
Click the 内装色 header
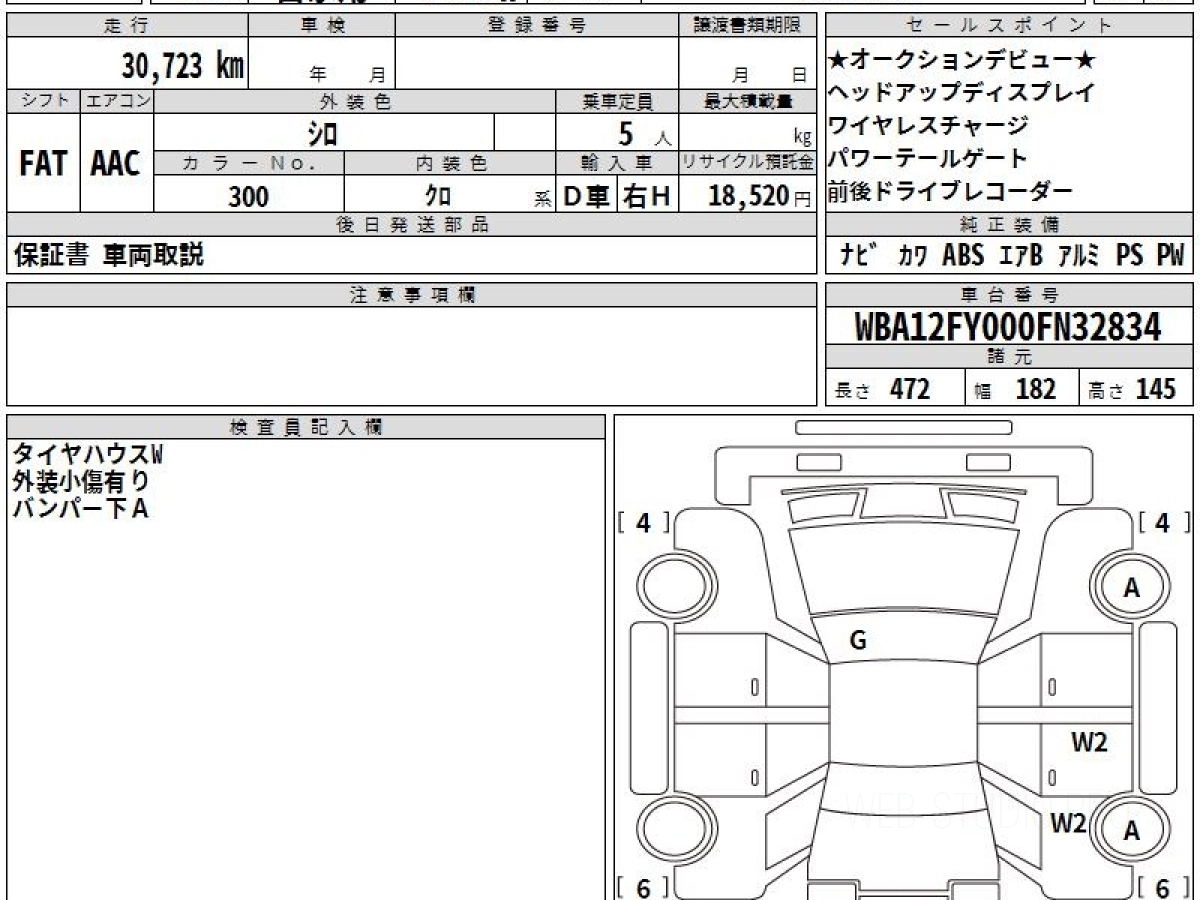(450, 162)
